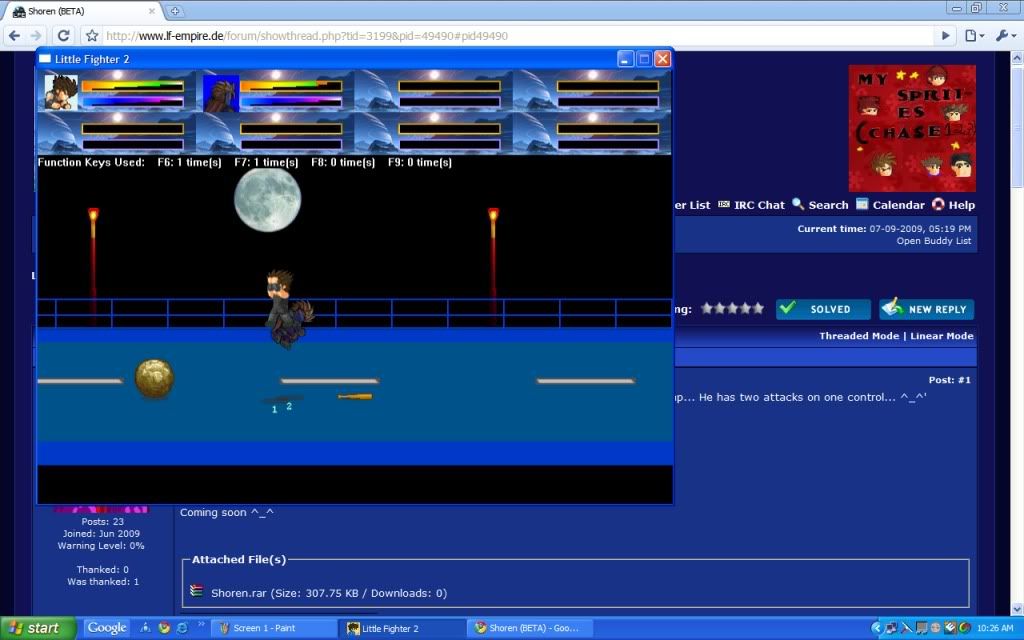1024x640 pixels.
Task: Rate the thread using the star rating
Action: click(731, 309)
